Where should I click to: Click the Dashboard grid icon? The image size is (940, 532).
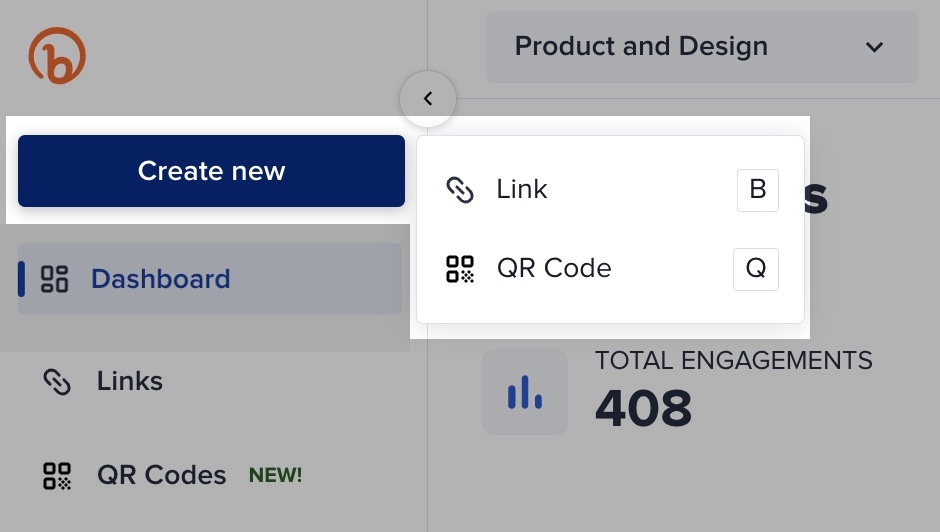pyautogui.click(x=54, y=279)
